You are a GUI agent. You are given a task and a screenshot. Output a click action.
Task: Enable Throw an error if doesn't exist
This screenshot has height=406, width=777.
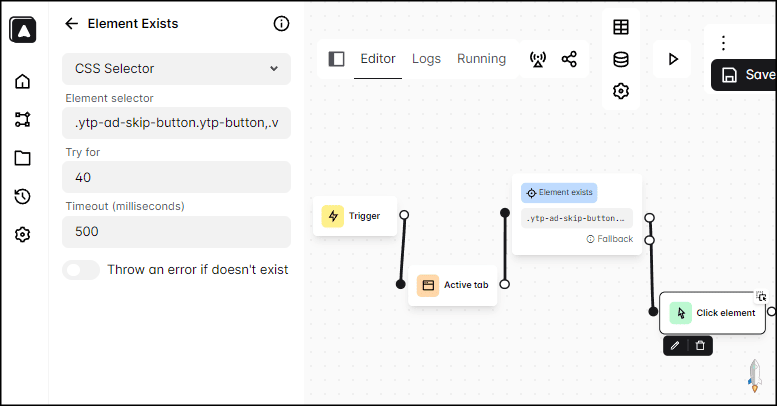[x=81, y=269]
